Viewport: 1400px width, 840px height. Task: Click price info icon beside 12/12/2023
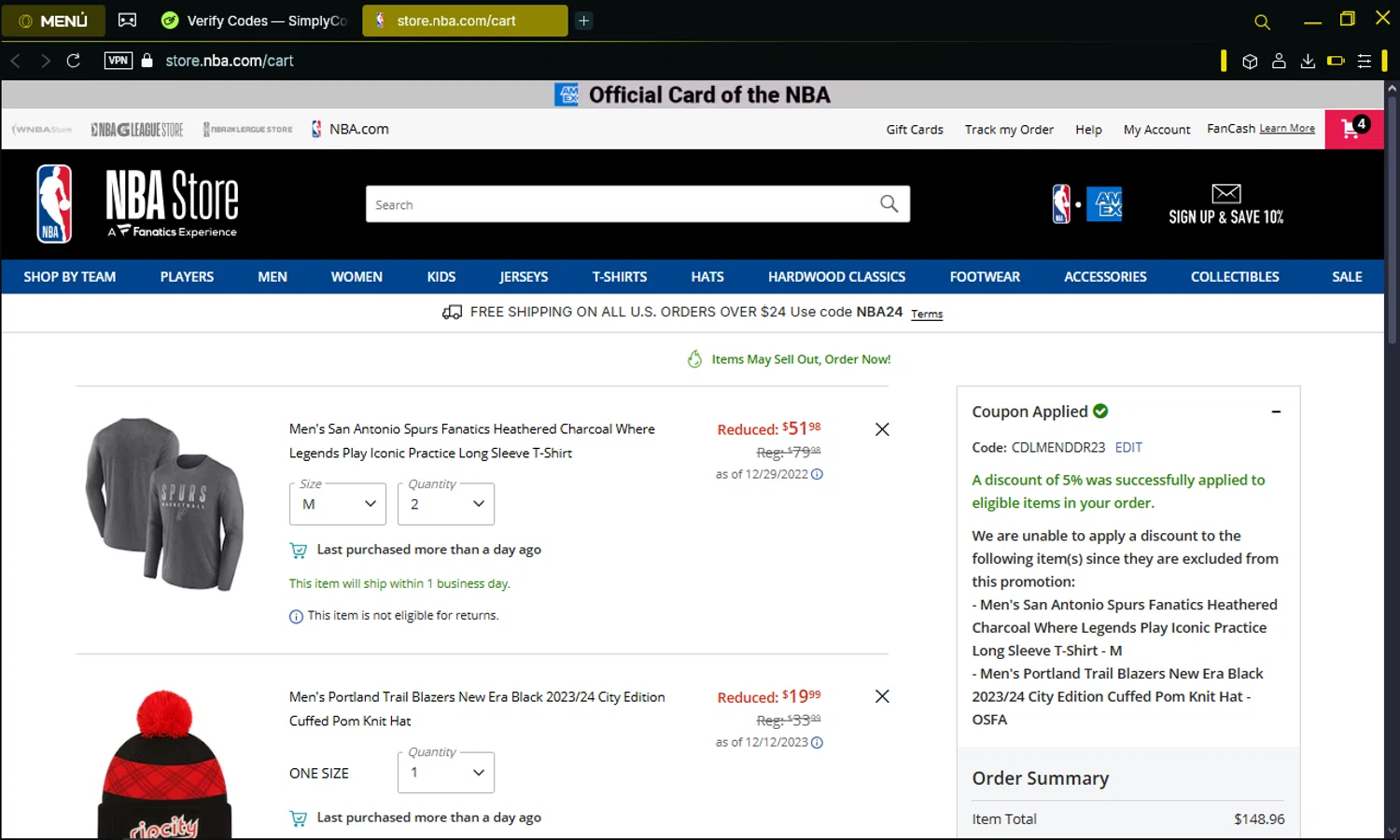[817, 743]
